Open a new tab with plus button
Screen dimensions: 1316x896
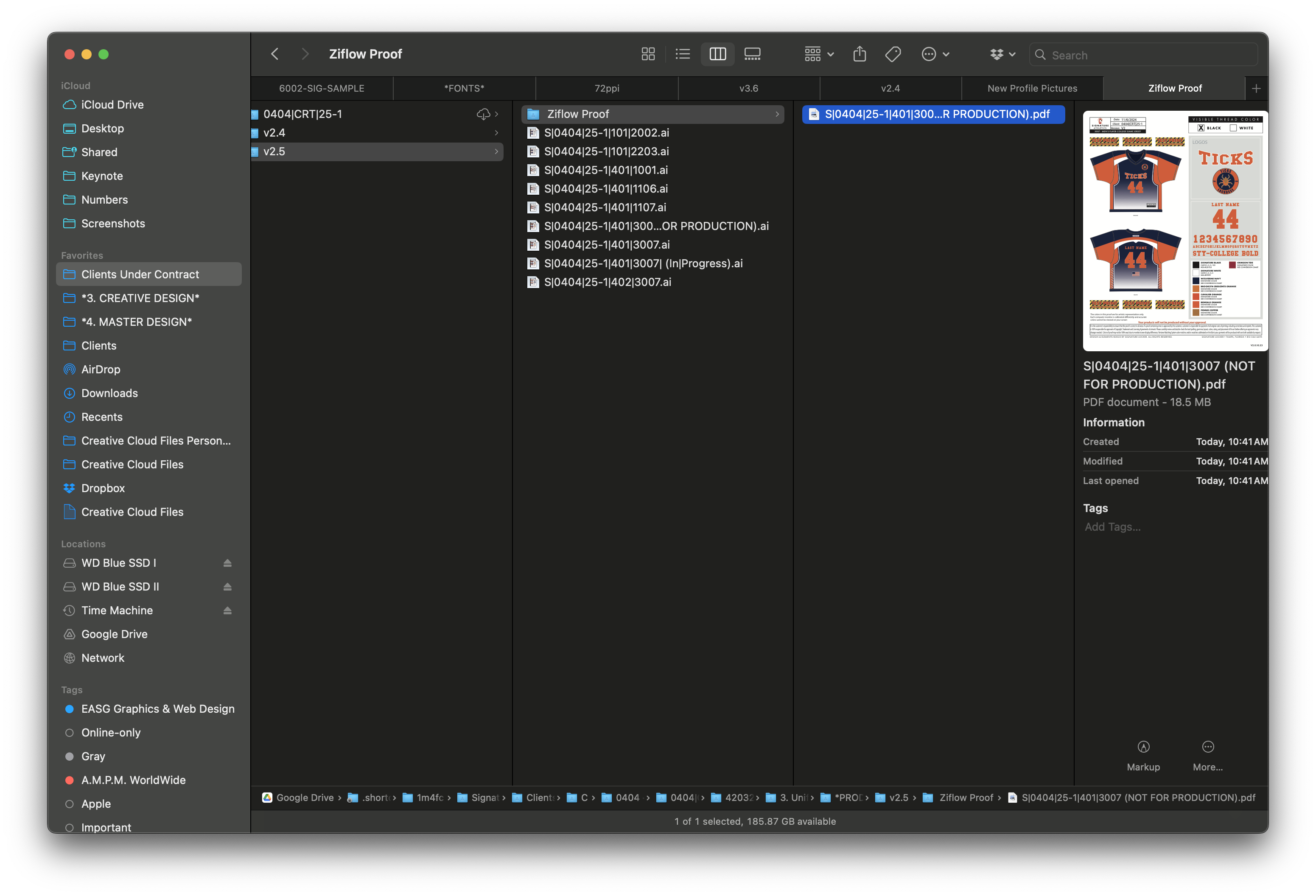[x=1256, y=88]
